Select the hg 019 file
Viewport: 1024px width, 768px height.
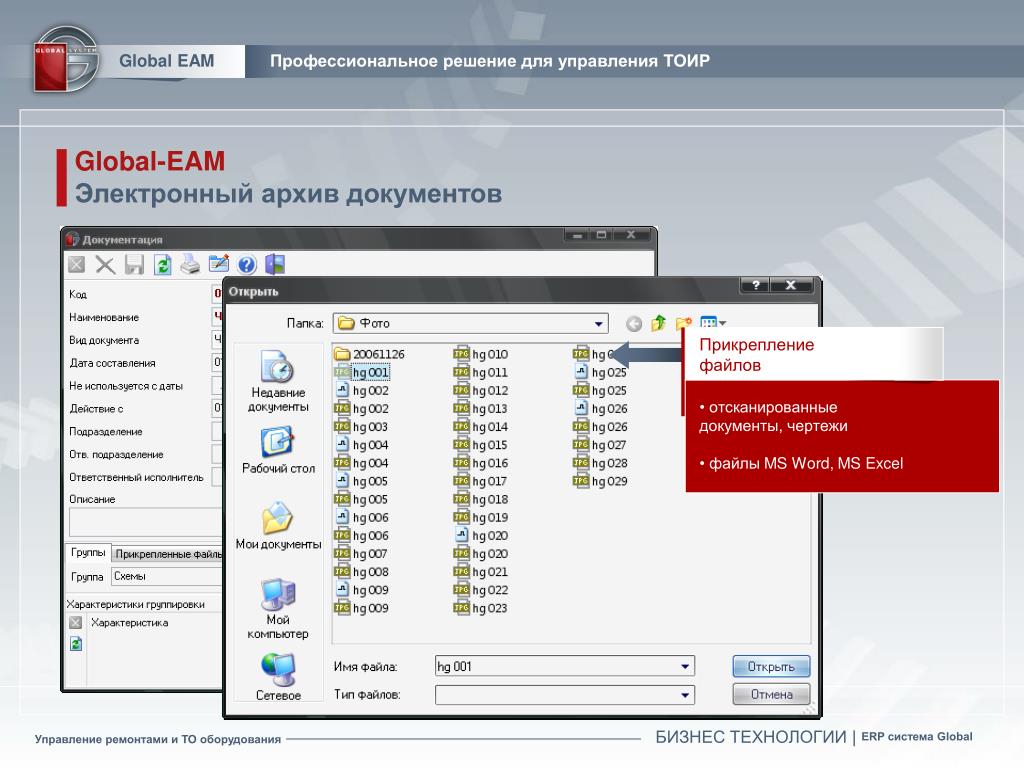pos(481,518)
